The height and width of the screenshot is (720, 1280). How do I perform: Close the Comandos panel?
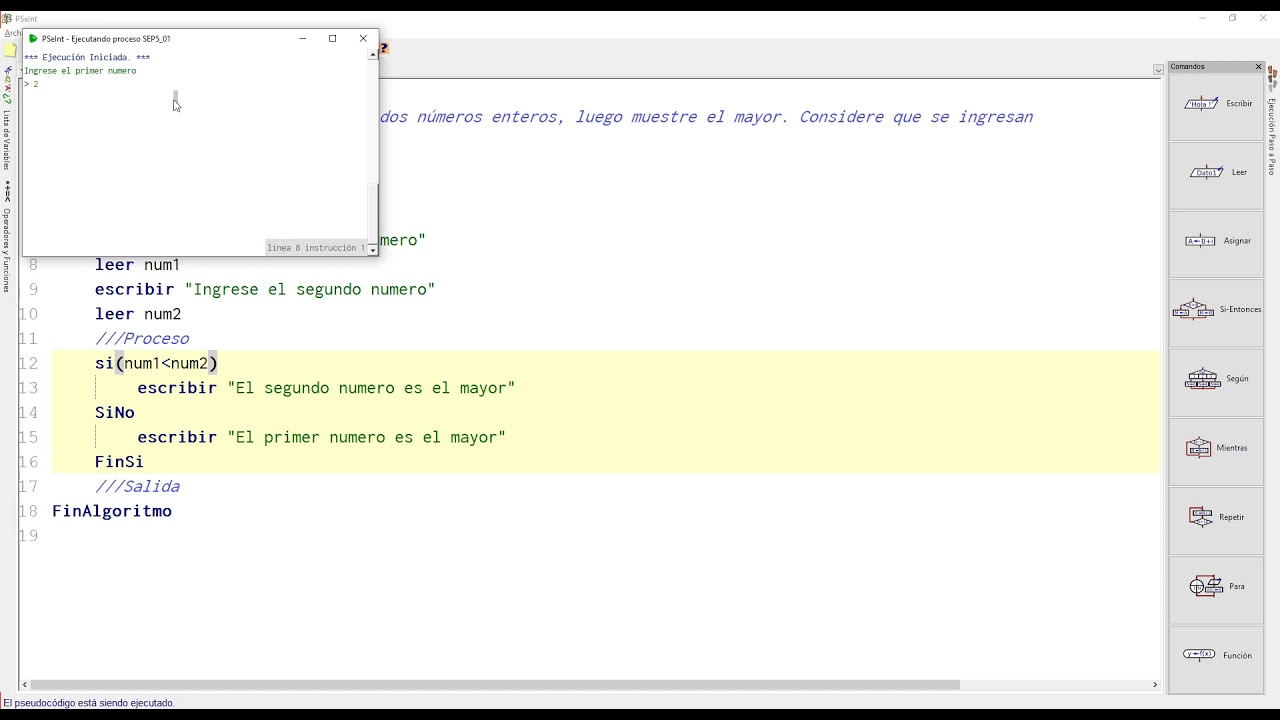[1258, 67]
